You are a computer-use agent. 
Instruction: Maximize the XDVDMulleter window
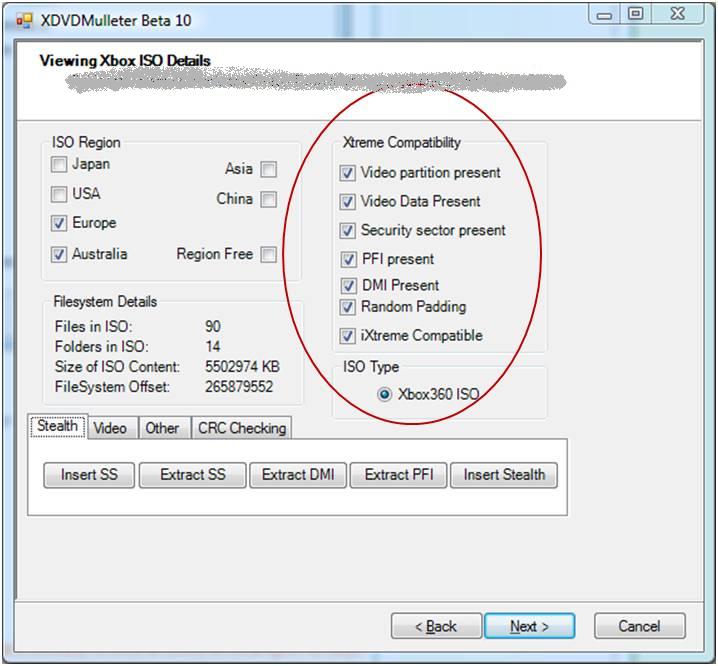click(x=635, y=14)
